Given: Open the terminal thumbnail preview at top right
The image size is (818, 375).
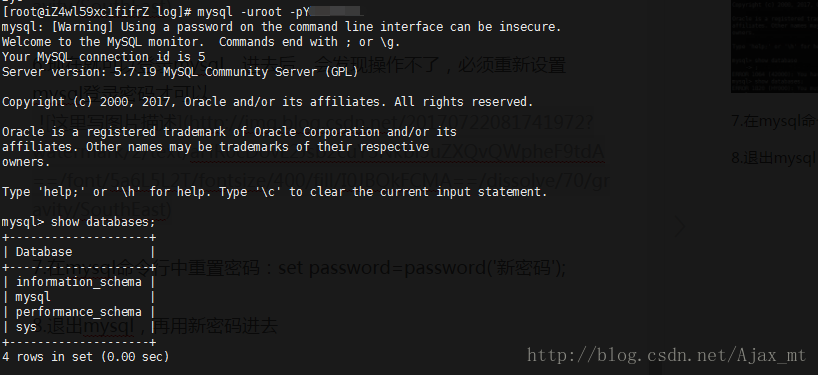Looking at the screenshot, I should (774, 46).
